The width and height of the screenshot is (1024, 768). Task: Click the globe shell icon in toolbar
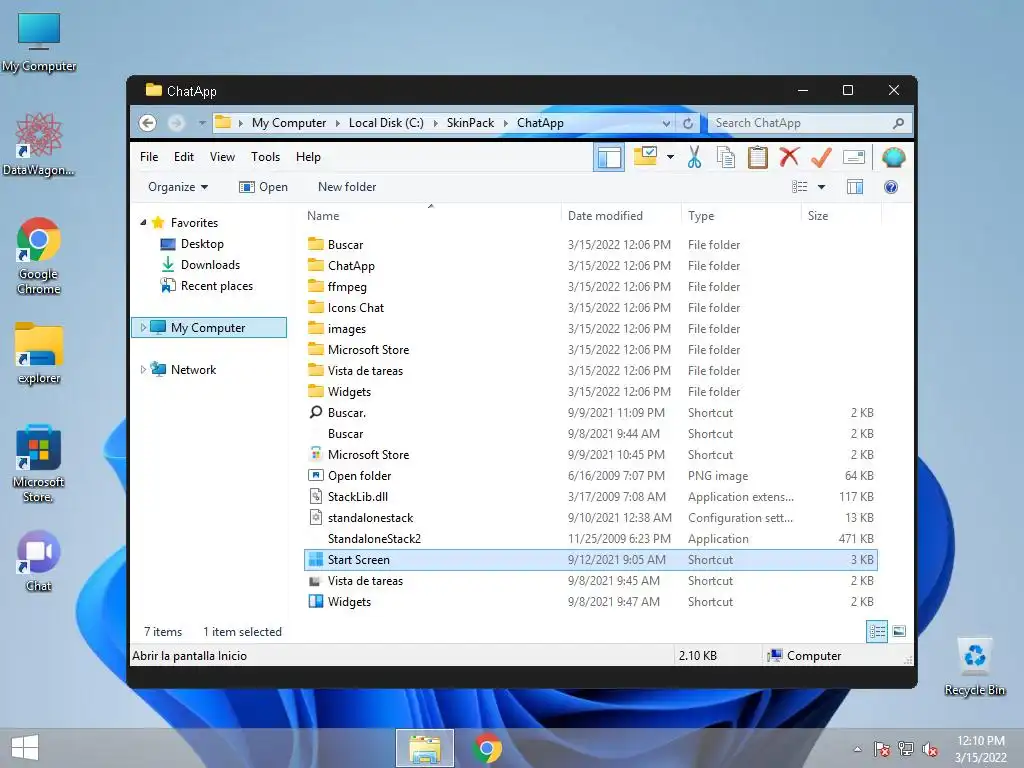coord(893,157)
